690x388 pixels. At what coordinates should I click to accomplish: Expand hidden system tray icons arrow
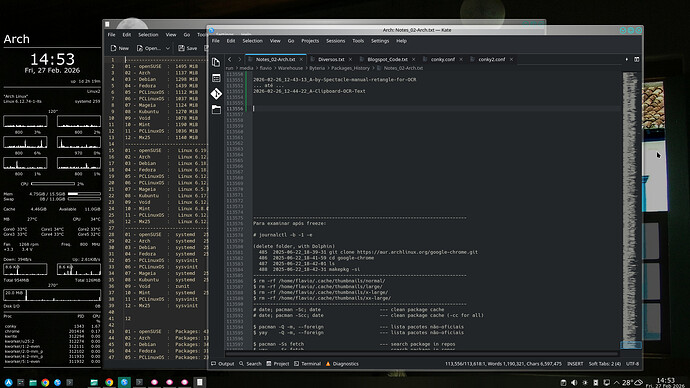[617, 382]
